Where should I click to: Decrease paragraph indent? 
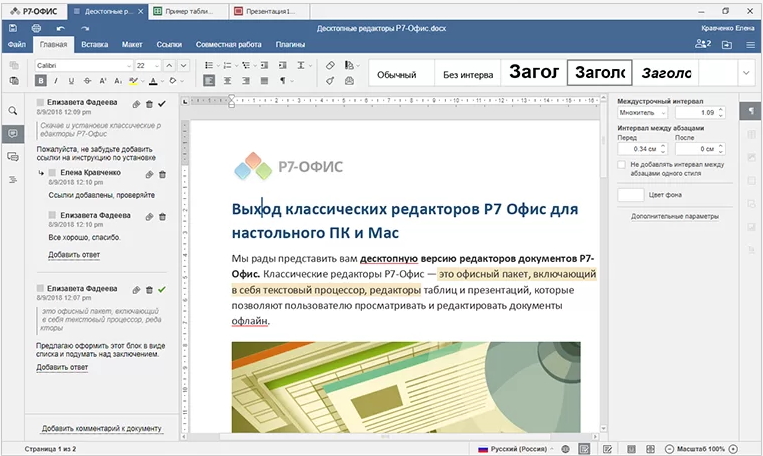point(264,65)
